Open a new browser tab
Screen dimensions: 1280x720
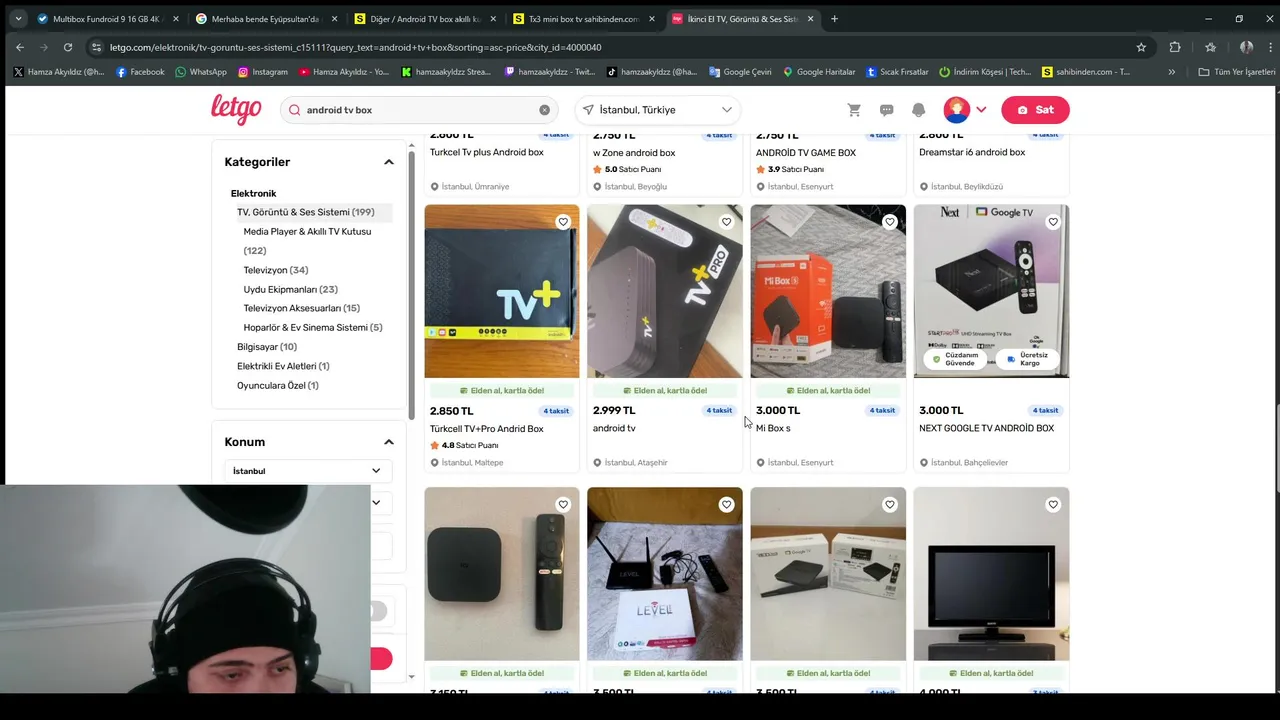click(x=835, y=19)
